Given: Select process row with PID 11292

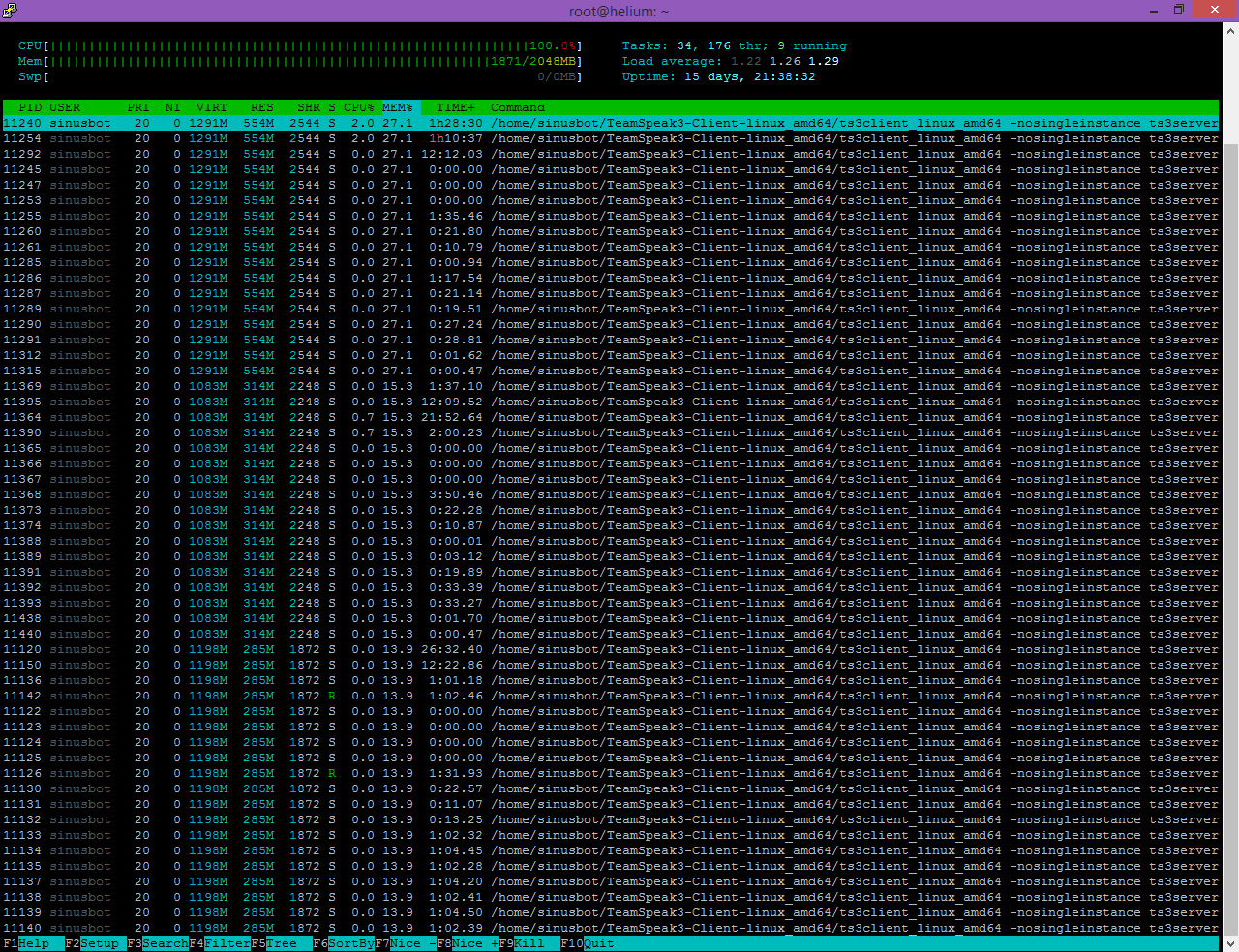Looking at the screenshot, I should pyautogui.click(x=611, y=154).
